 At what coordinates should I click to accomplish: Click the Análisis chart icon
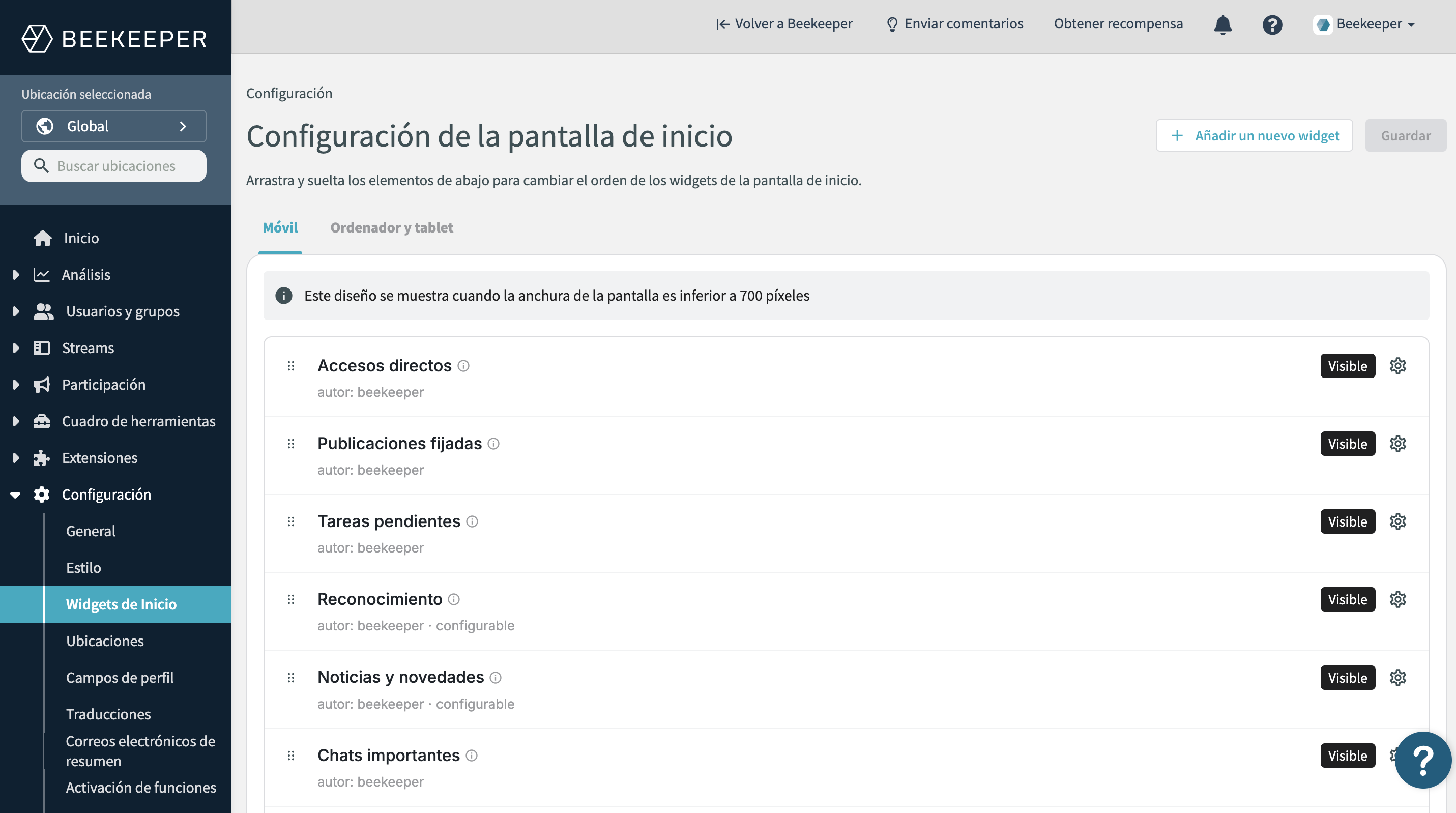41,275
